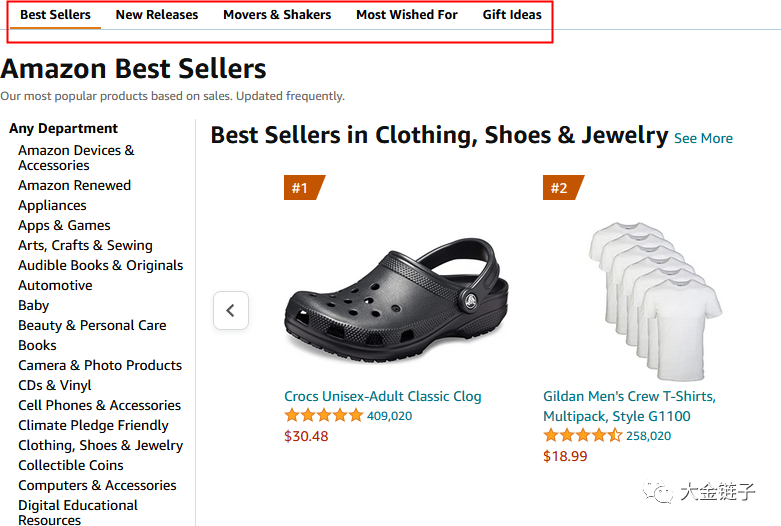
Task: Open Cell Phones & Accessories department
Action: [x=99, y=405]
